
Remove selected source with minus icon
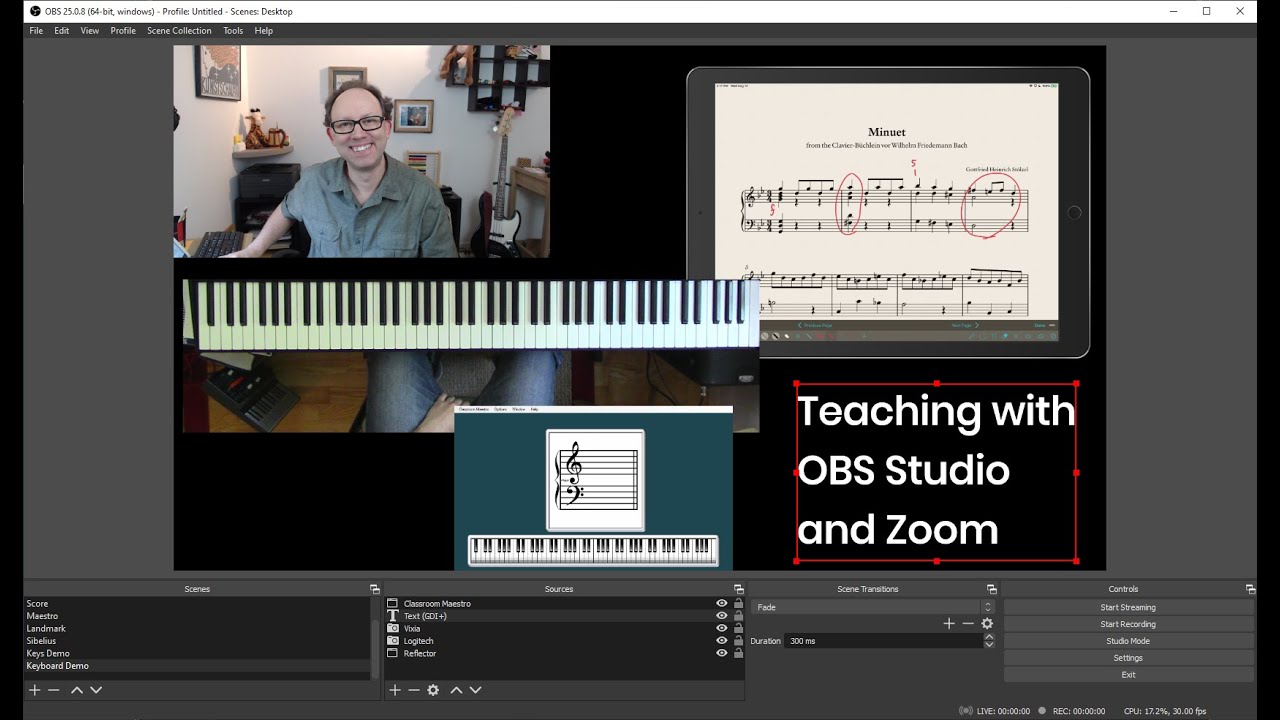(x=414, y=690)
